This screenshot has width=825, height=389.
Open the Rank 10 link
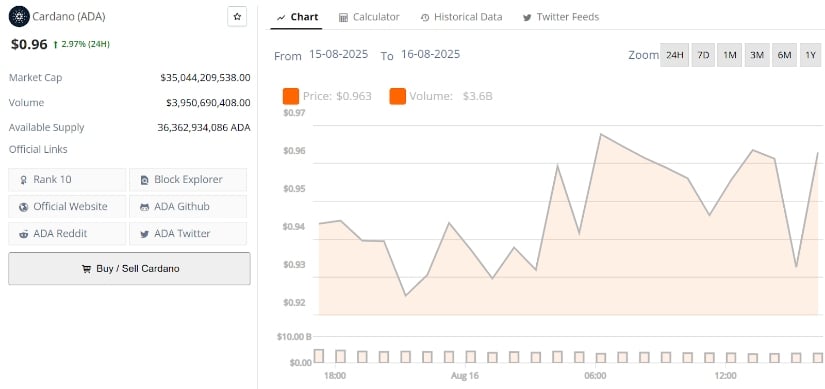point(67,179)
